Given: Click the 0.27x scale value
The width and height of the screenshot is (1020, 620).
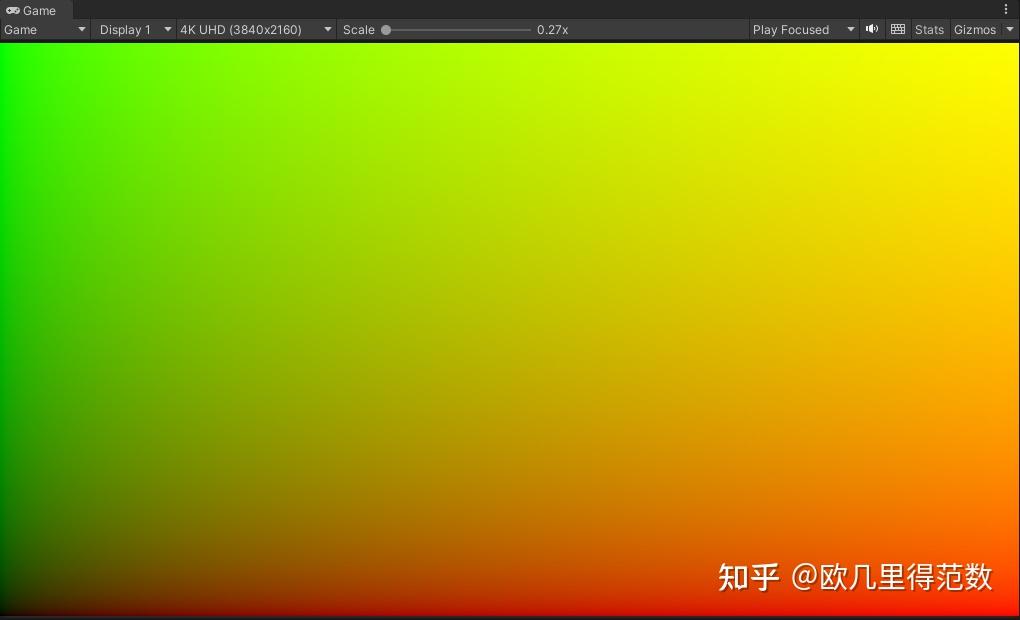Looking at the screenshot, I should (x=551, y=29).
